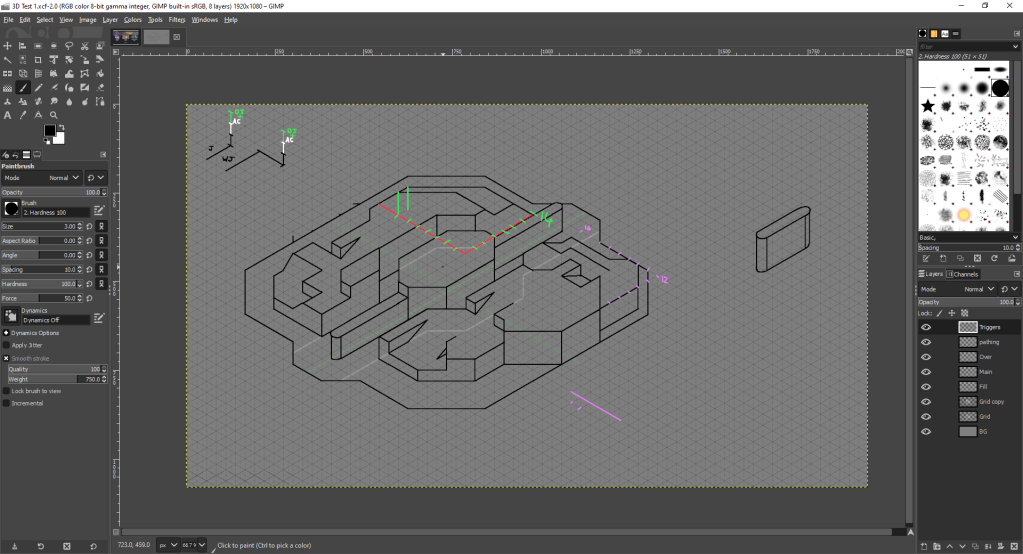Select the pathing layer
The width and height of the screenshot is (1023, 554).
pyautogui.click(x=988, y=342)
